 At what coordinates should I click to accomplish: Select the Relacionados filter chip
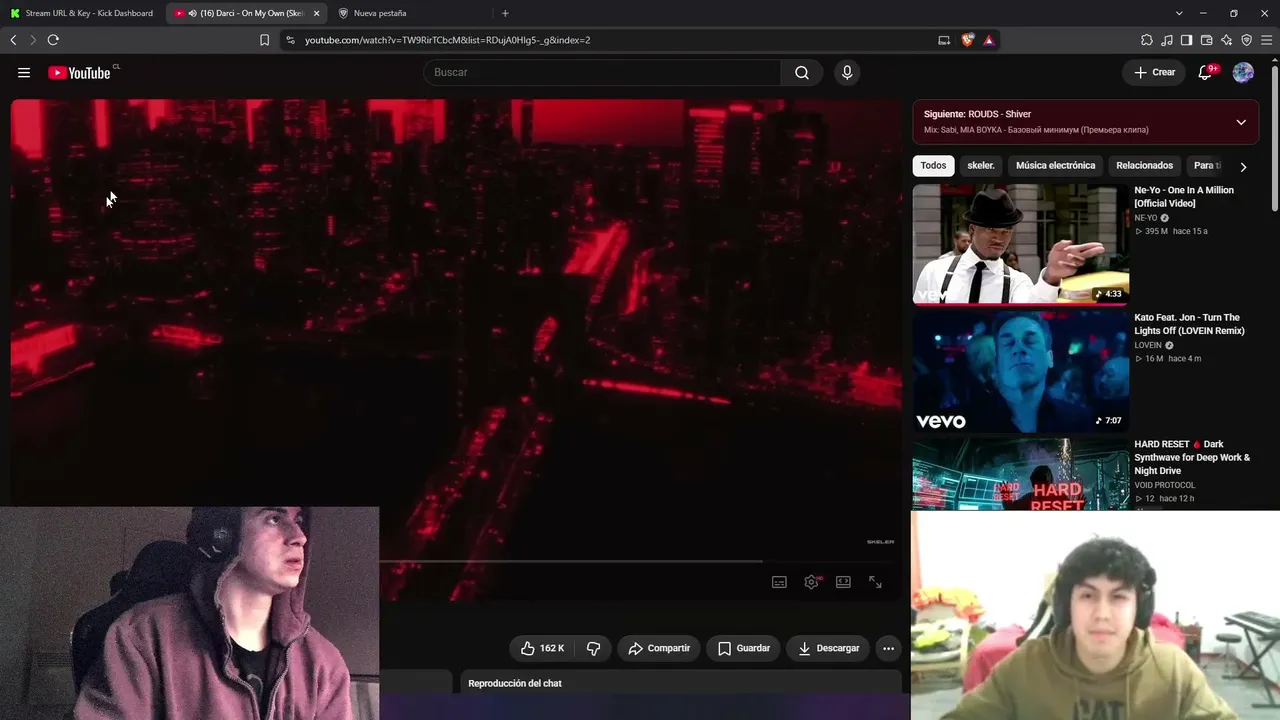pyautogui.click(x=1144, y=166)
